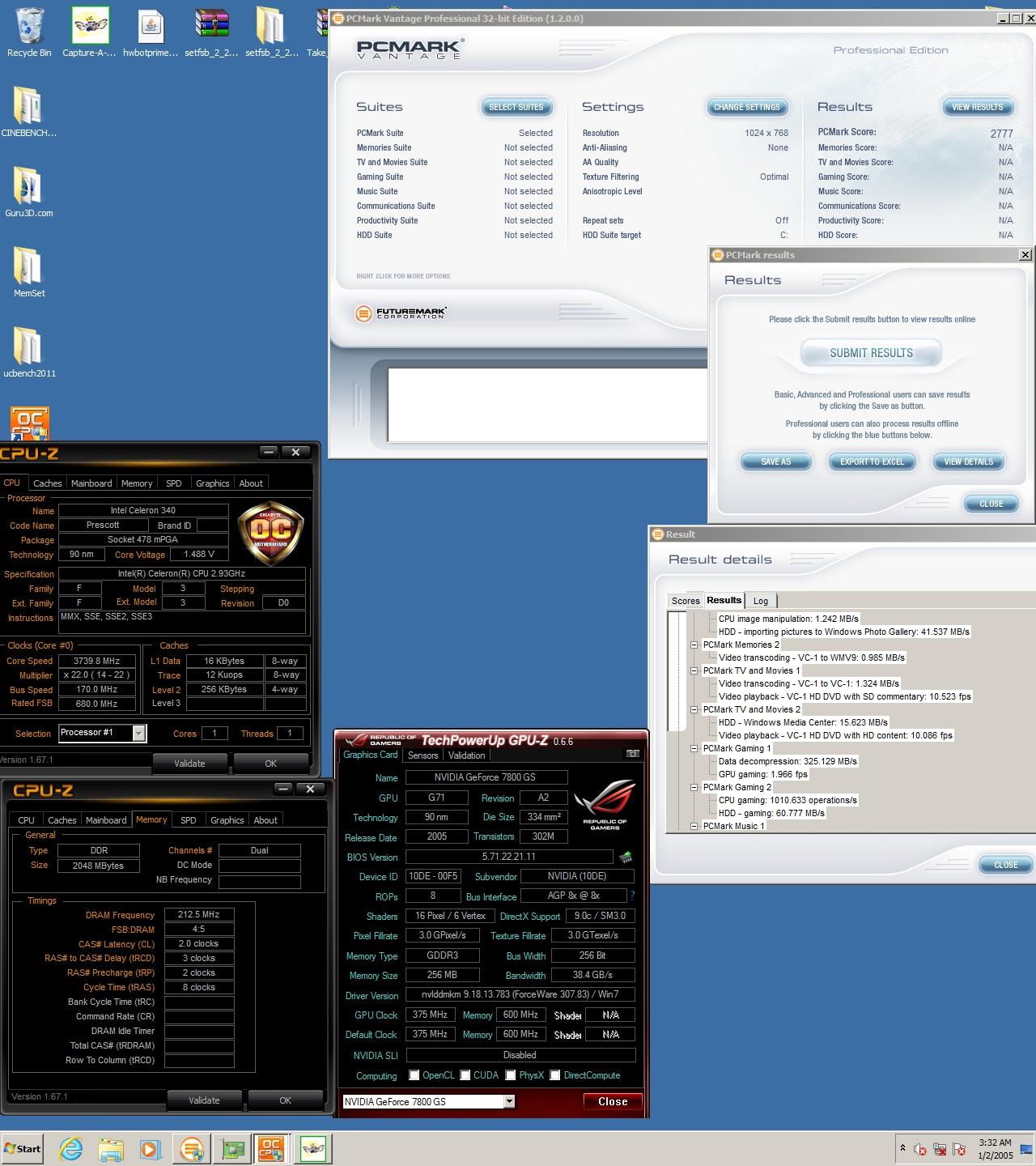Screen dimensions: 1036x1166
Task: Collapse the PCMark TV and Movies 2 node
Action: click(x=694, y=710)
